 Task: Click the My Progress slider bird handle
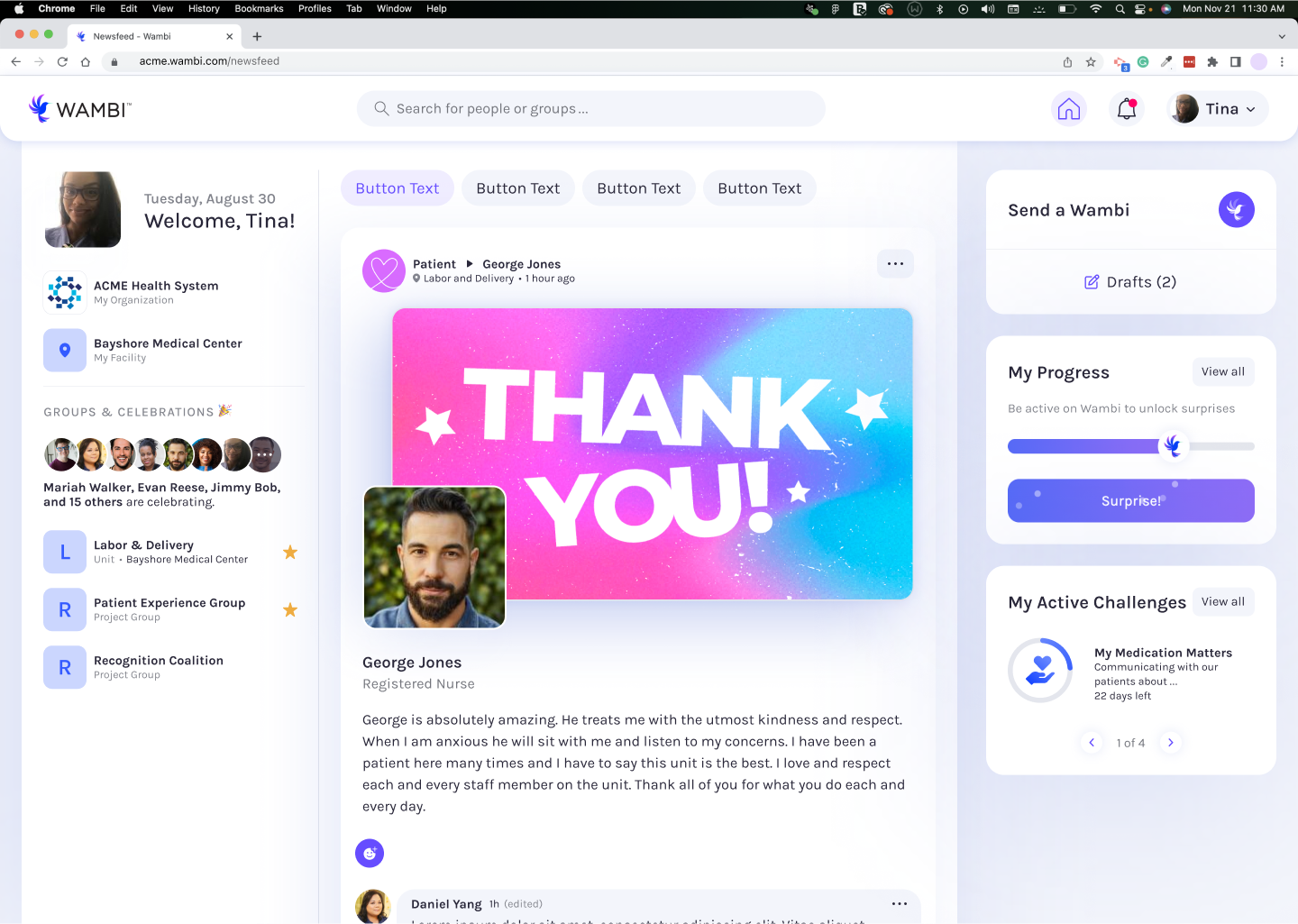(x=1172, y=445)
